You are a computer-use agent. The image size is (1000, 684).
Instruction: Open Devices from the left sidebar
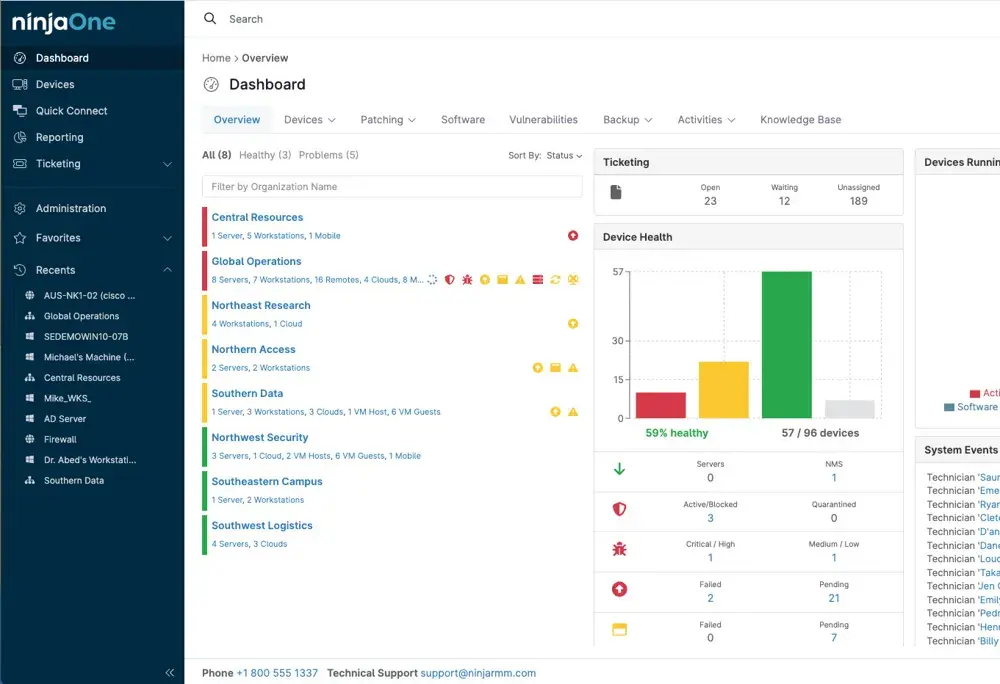click(55, 84)
